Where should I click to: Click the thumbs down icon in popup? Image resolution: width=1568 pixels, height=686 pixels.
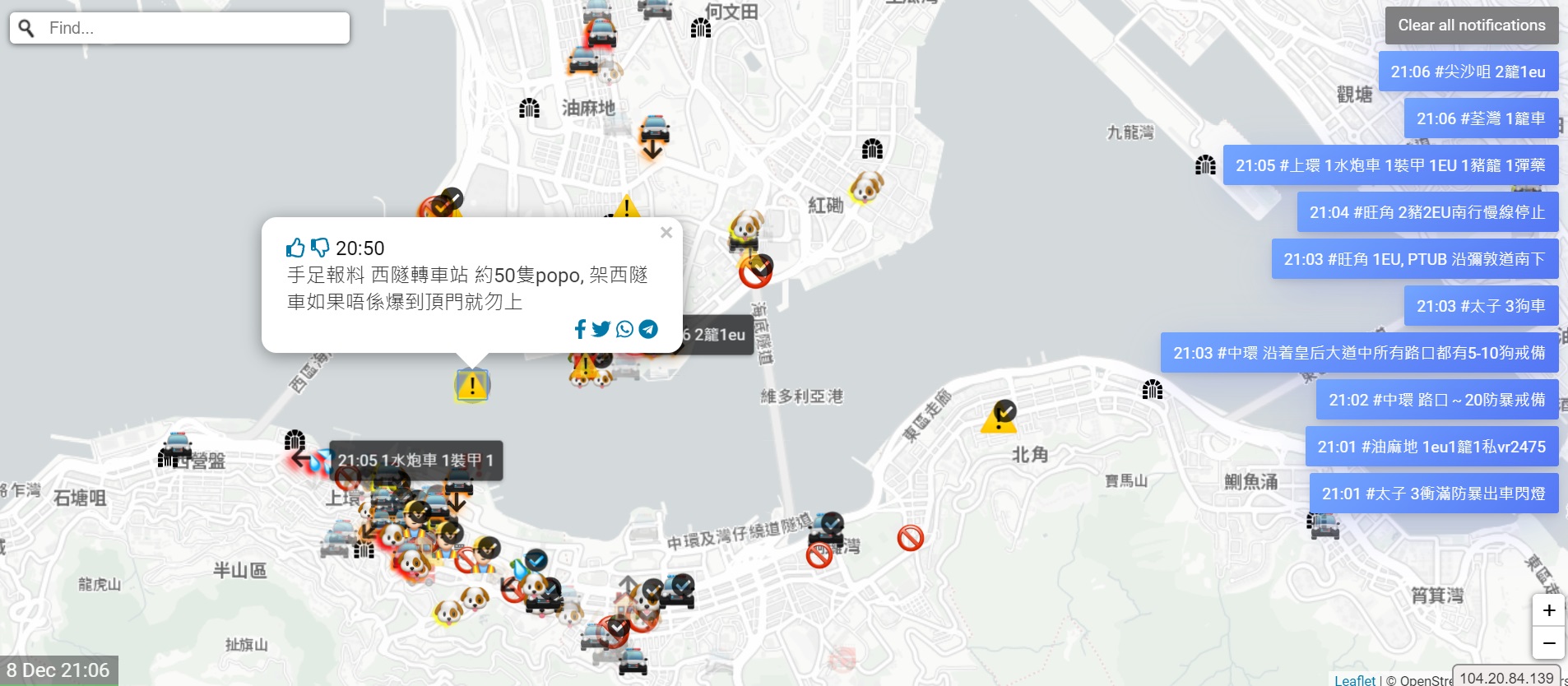click(320, 248)
